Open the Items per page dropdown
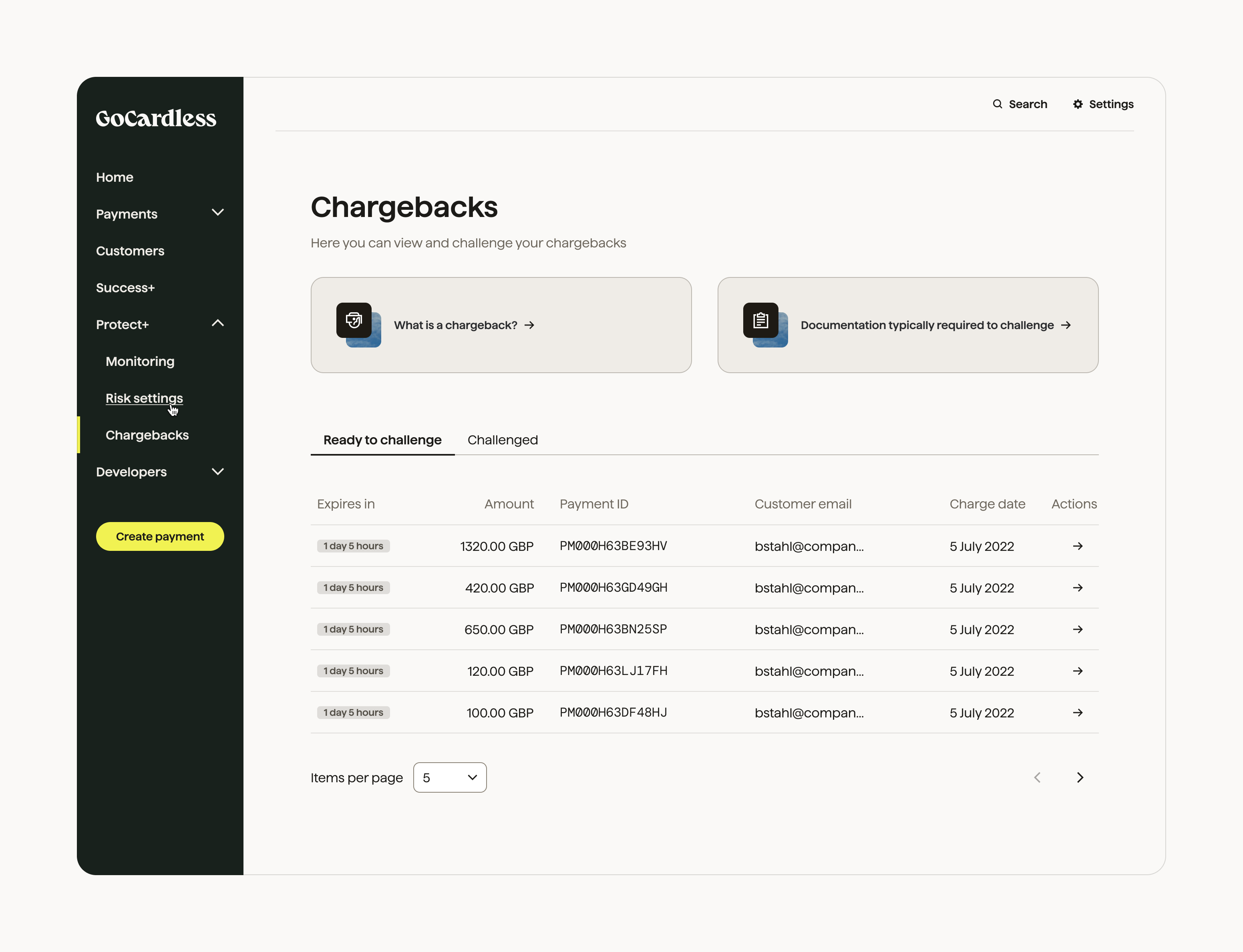 [449, 777]
